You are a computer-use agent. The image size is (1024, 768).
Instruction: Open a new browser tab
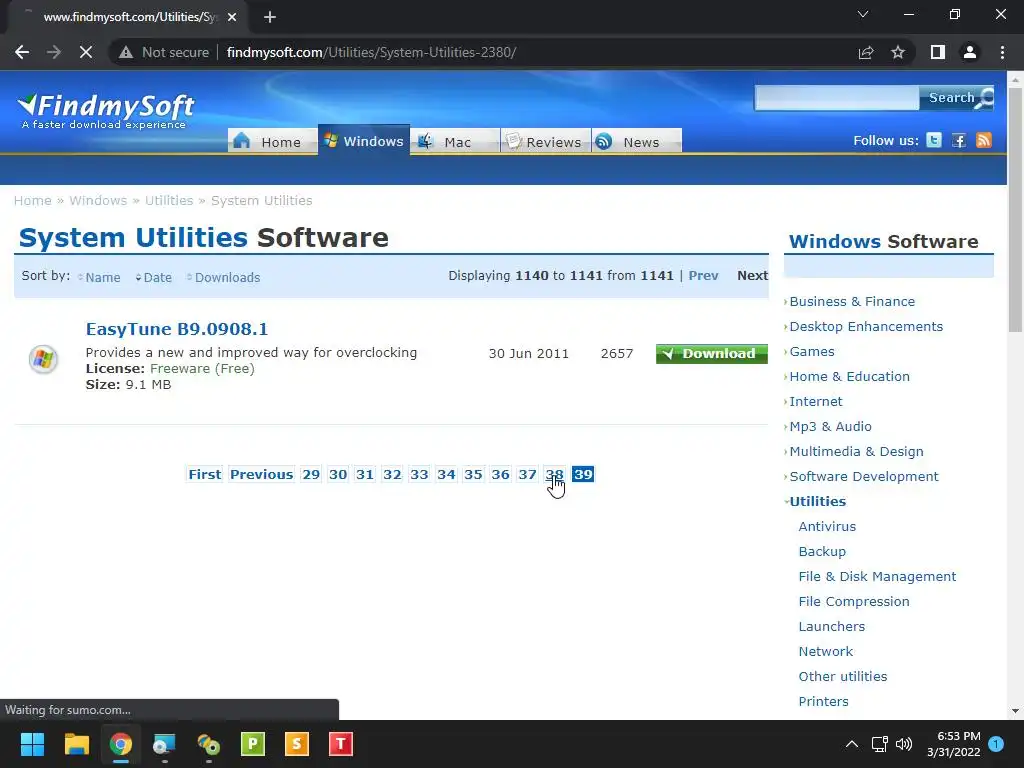pyautogui.click(x=270, y=17)
